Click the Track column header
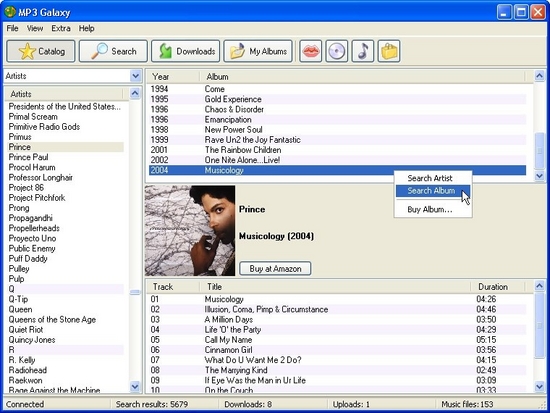This screenshot has height=413, width=550. click(174, 287)
